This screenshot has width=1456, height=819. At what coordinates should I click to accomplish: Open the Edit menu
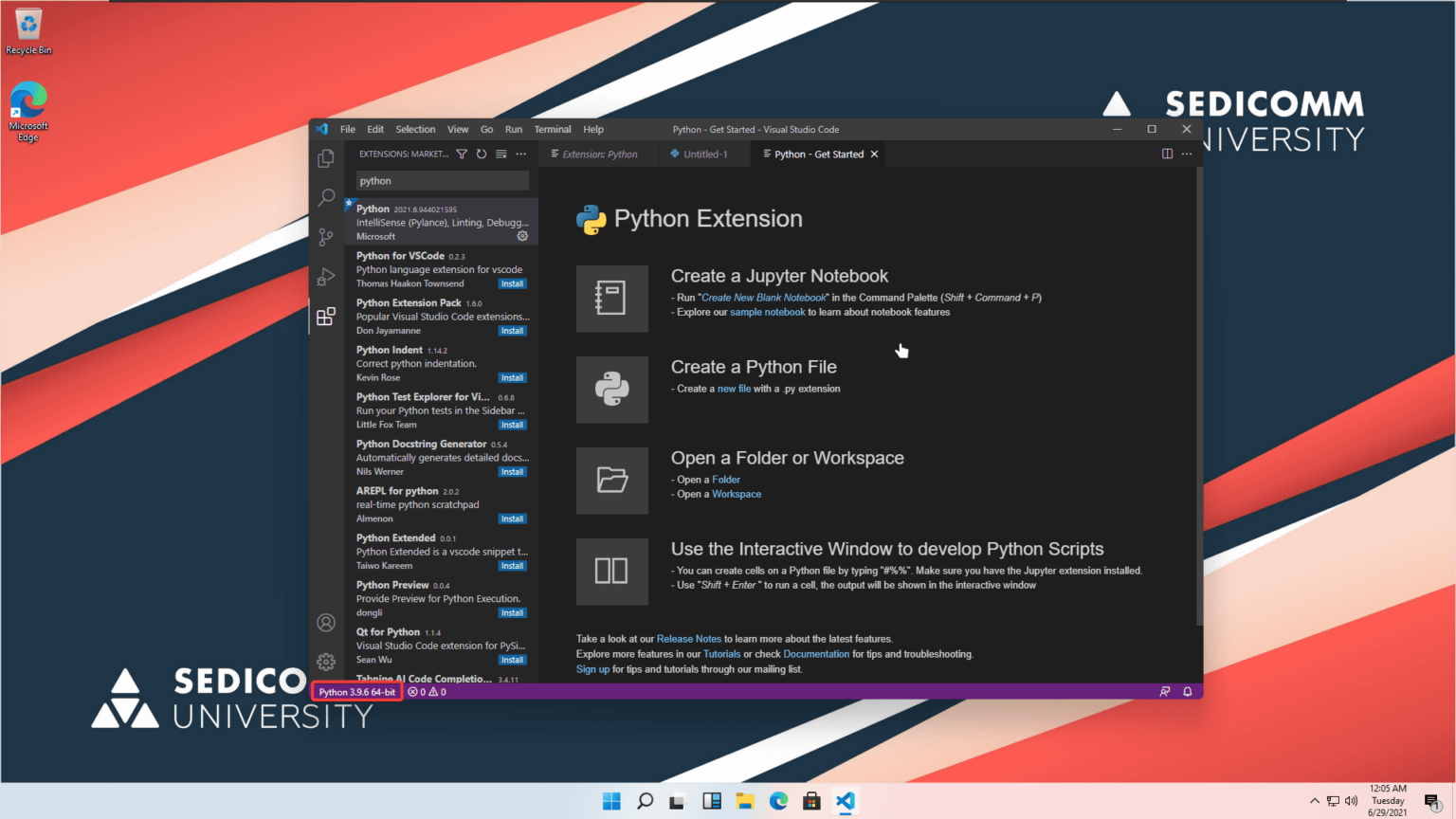point(375,129)
